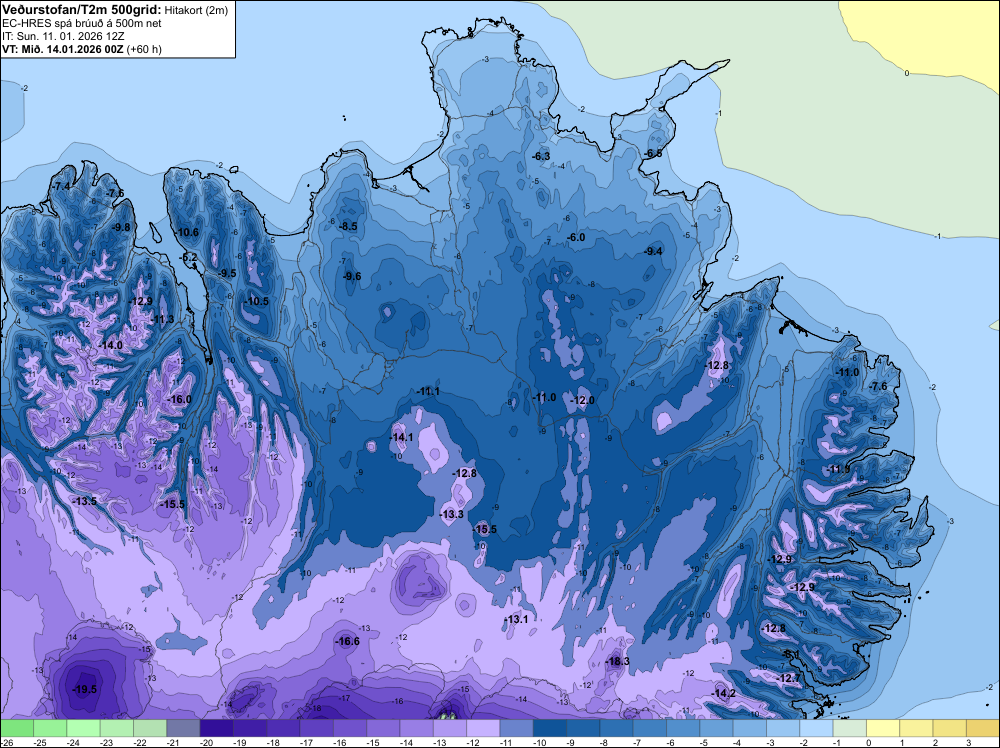Viewport: 1000px width, 748px height.
Task: Click the -10.6 temperature value on the map
Action: click(x=187, y=232)
